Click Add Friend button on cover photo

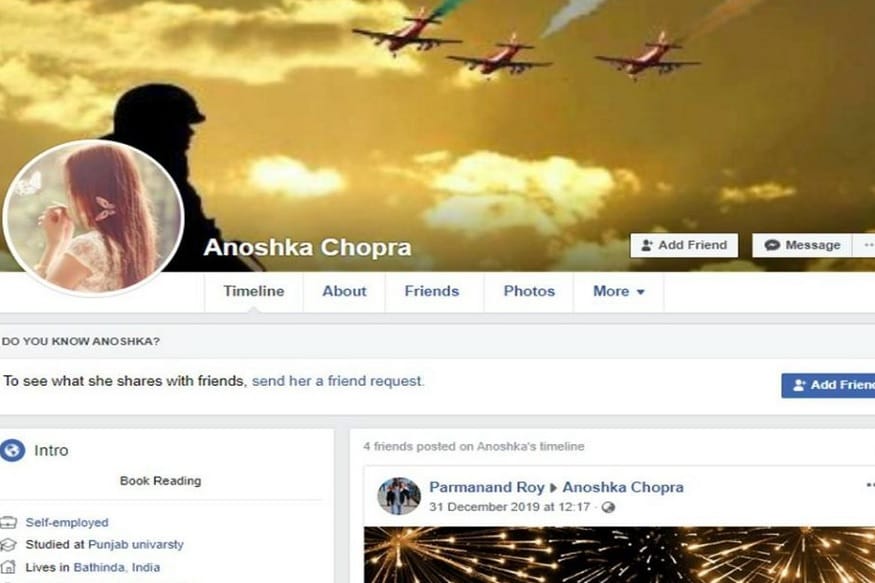click(684, 245)
